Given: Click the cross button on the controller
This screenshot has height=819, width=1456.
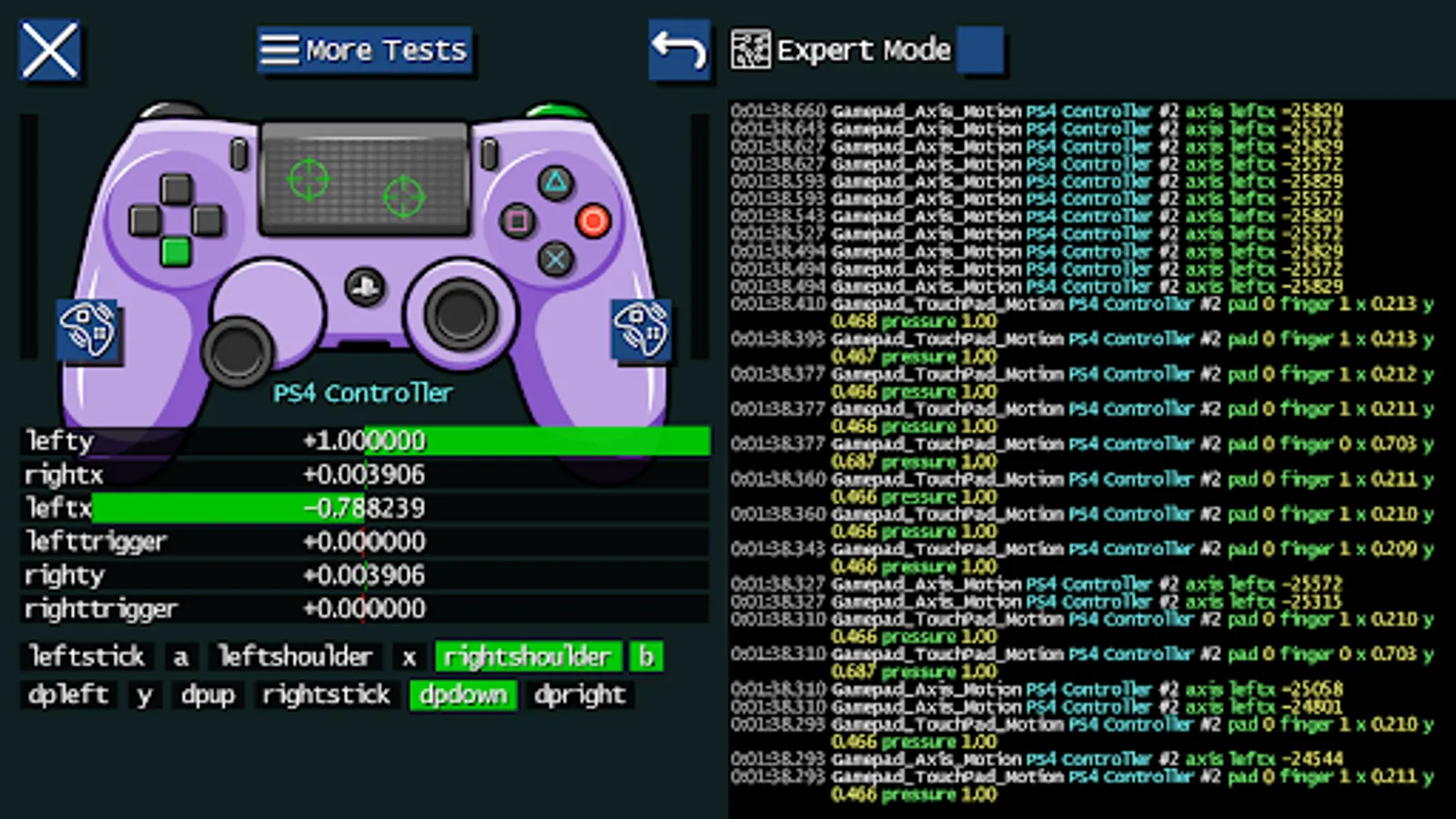Looking at the screenshot, I should point(555,258).
